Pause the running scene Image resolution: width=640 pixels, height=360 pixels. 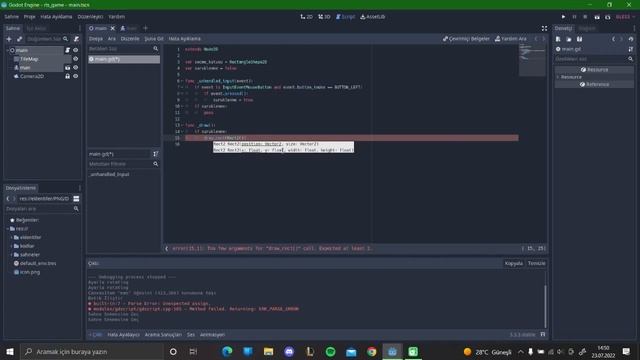point(574,17)
